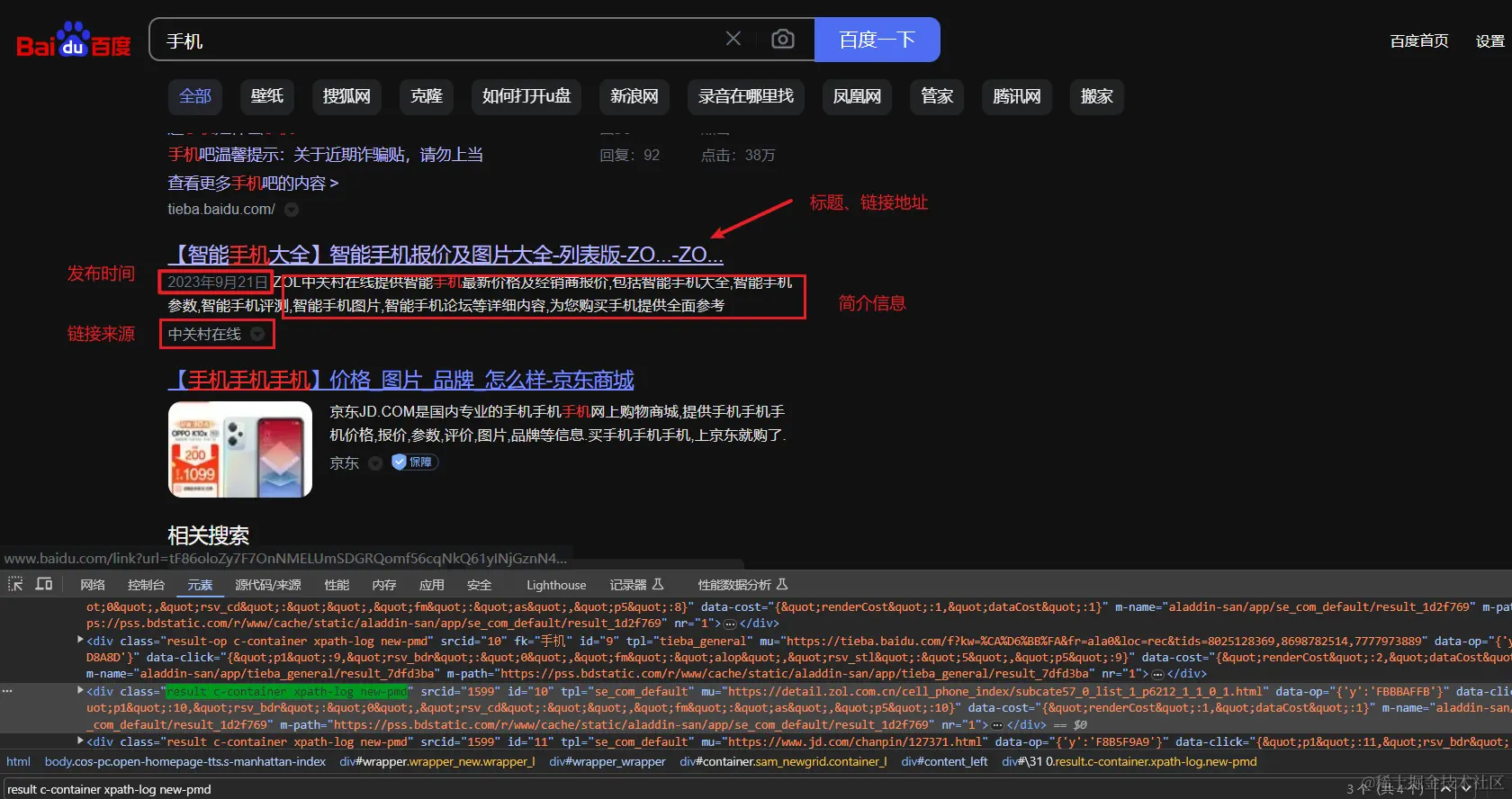Go to previous DevTools search match

1446,788
